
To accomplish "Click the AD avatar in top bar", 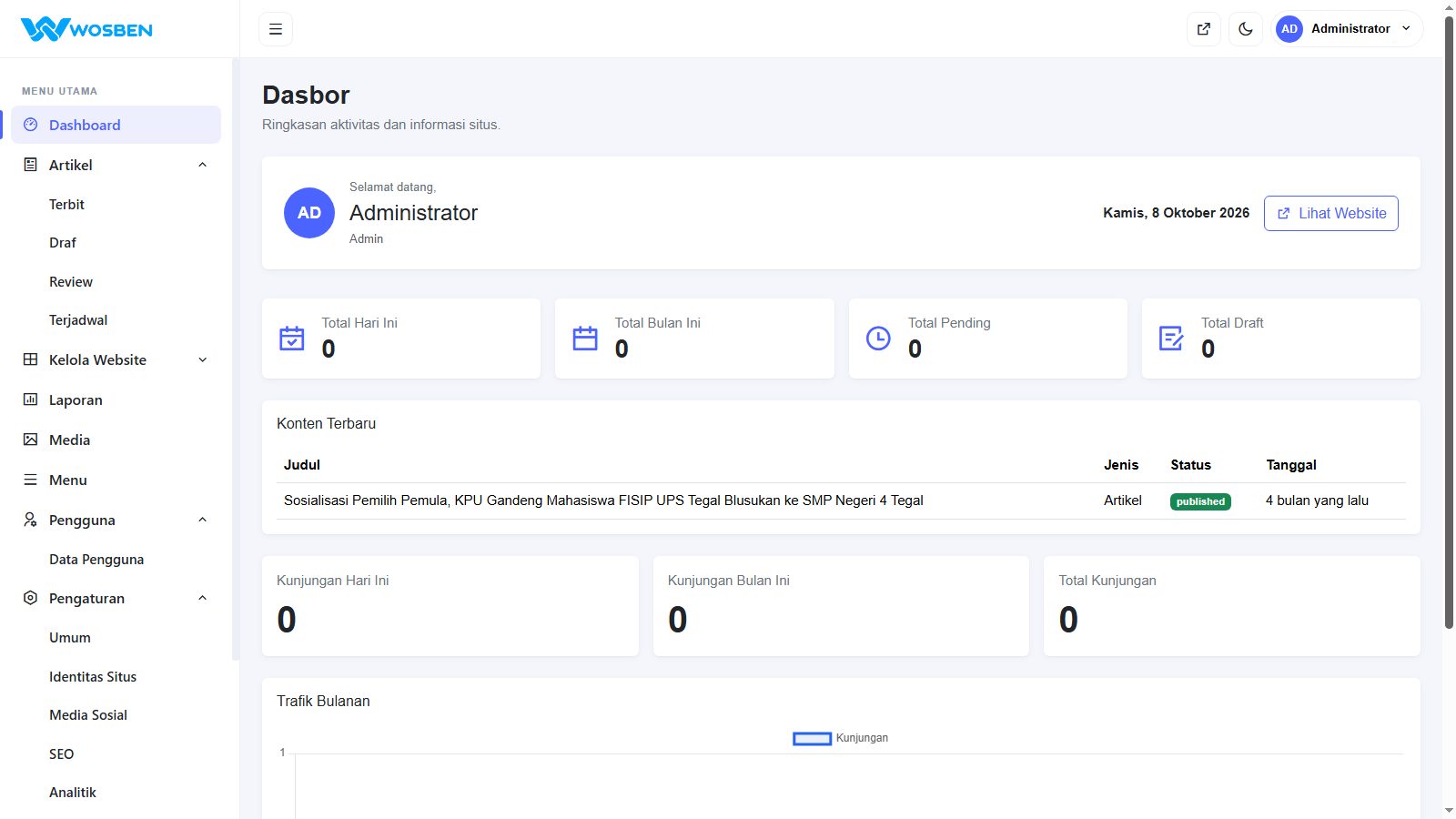I will tap(1289, 29).
